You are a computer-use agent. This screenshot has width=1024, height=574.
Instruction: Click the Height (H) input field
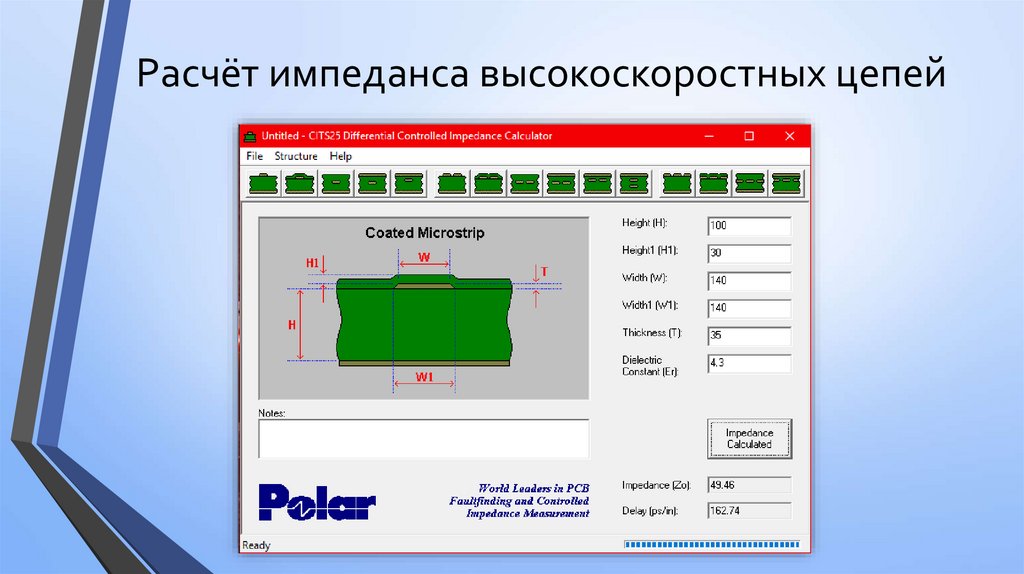tap(749, 226)
